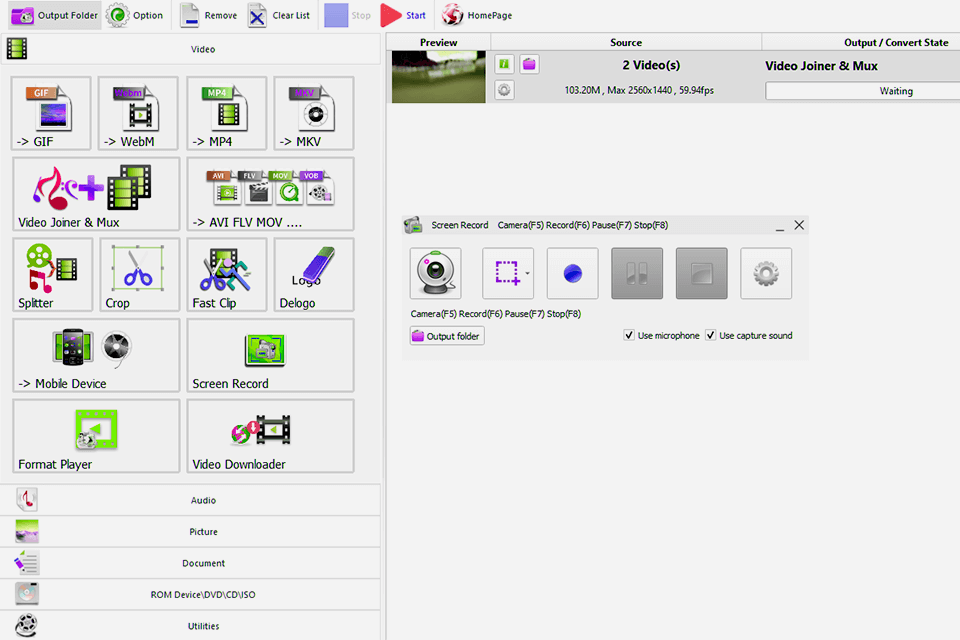Select the Crop tool
This screenshot has width=960, height=640.
[x=138, y=274]
